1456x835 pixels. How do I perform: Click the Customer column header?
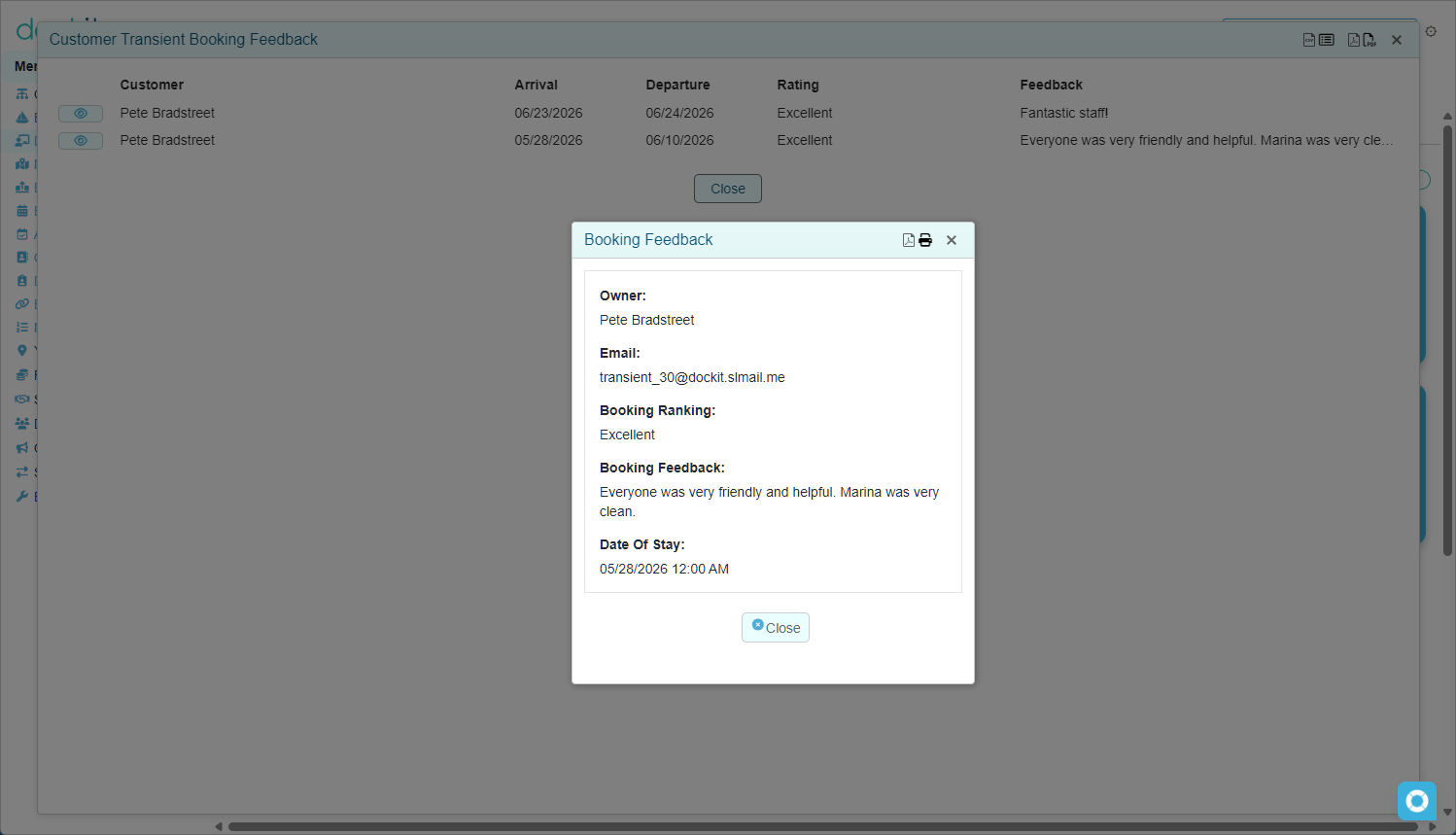pos(152,86)
